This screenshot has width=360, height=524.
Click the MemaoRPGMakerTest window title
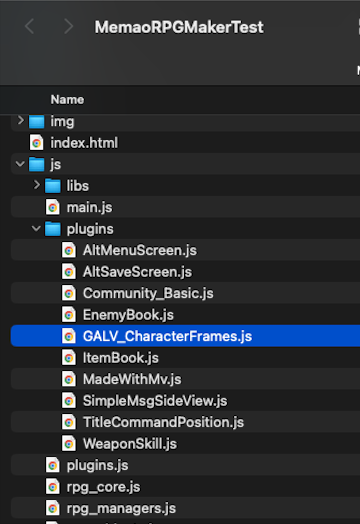tap(179, 27)
